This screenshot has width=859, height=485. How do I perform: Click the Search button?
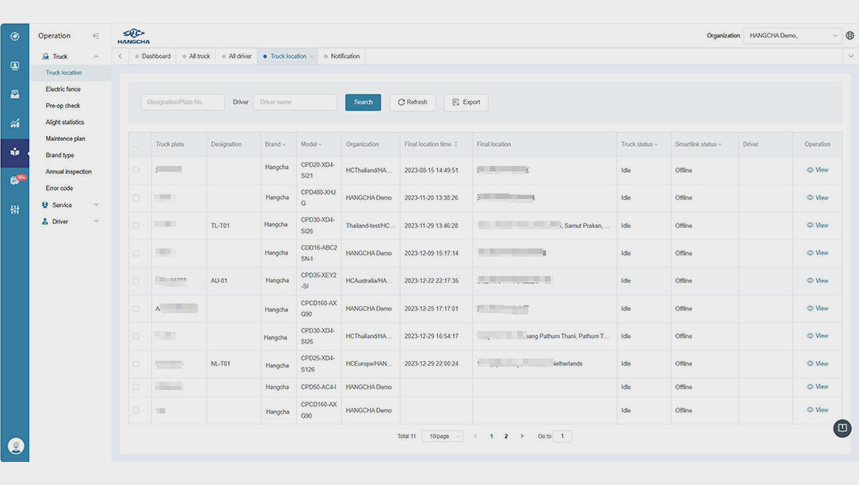pyautogui.click(x=363, y=102)
